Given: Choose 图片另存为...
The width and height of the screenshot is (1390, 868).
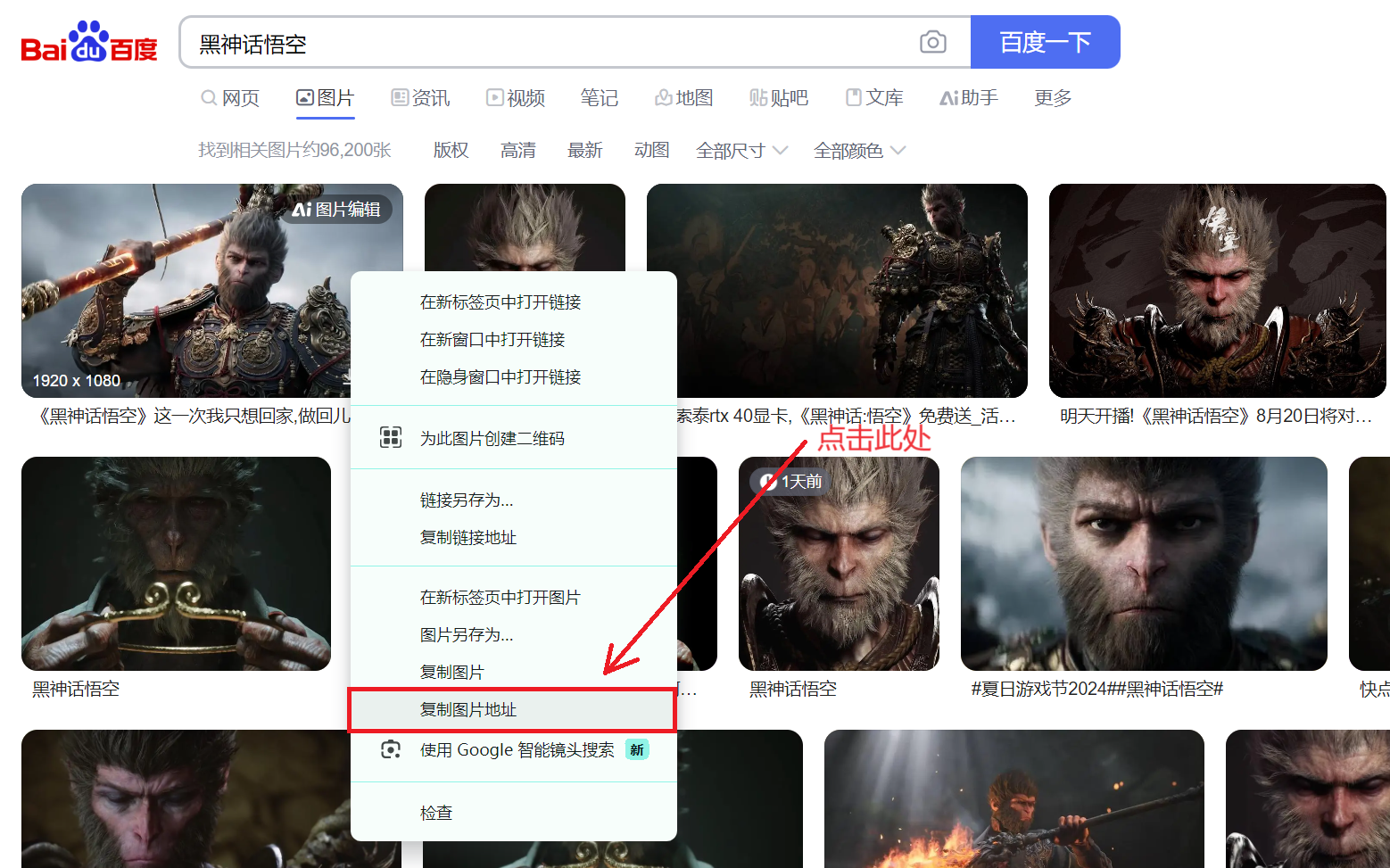Looking at the screenshot, I should coord(514,635).
